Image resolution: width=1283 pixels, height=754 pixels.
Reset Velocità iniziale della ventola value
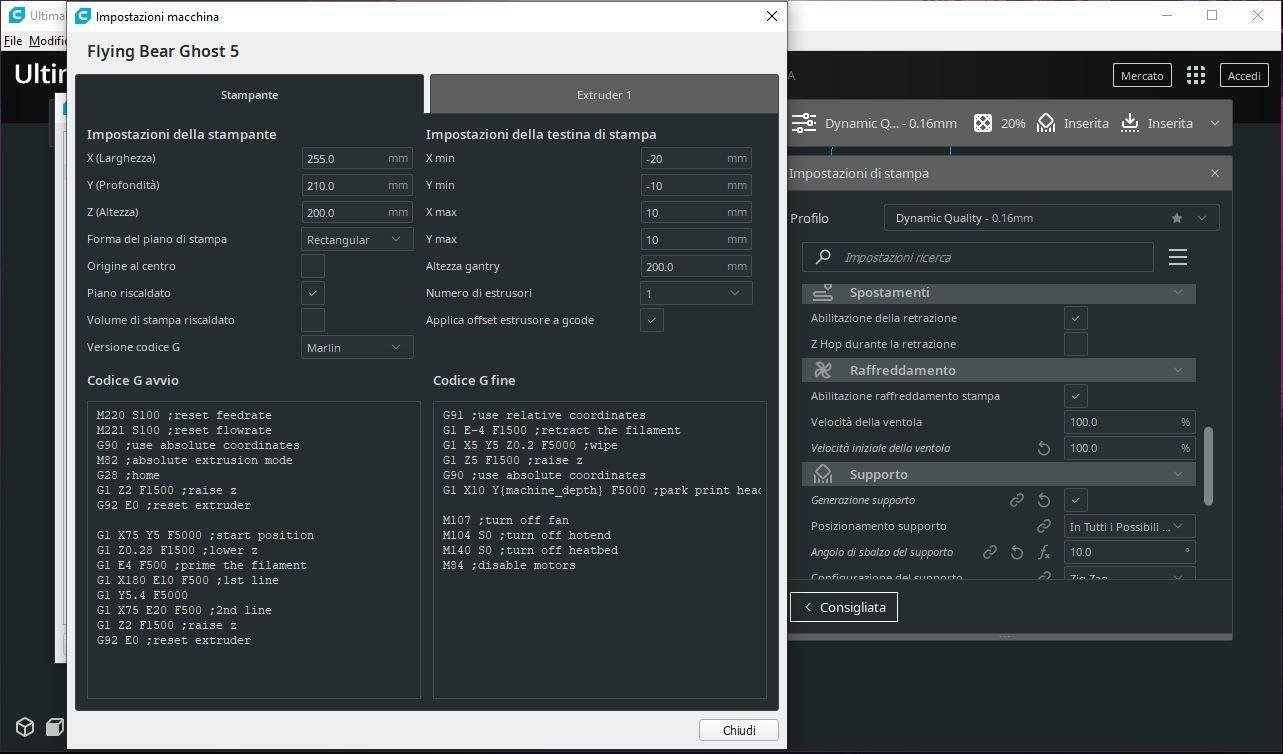[x=1044, y=448]
